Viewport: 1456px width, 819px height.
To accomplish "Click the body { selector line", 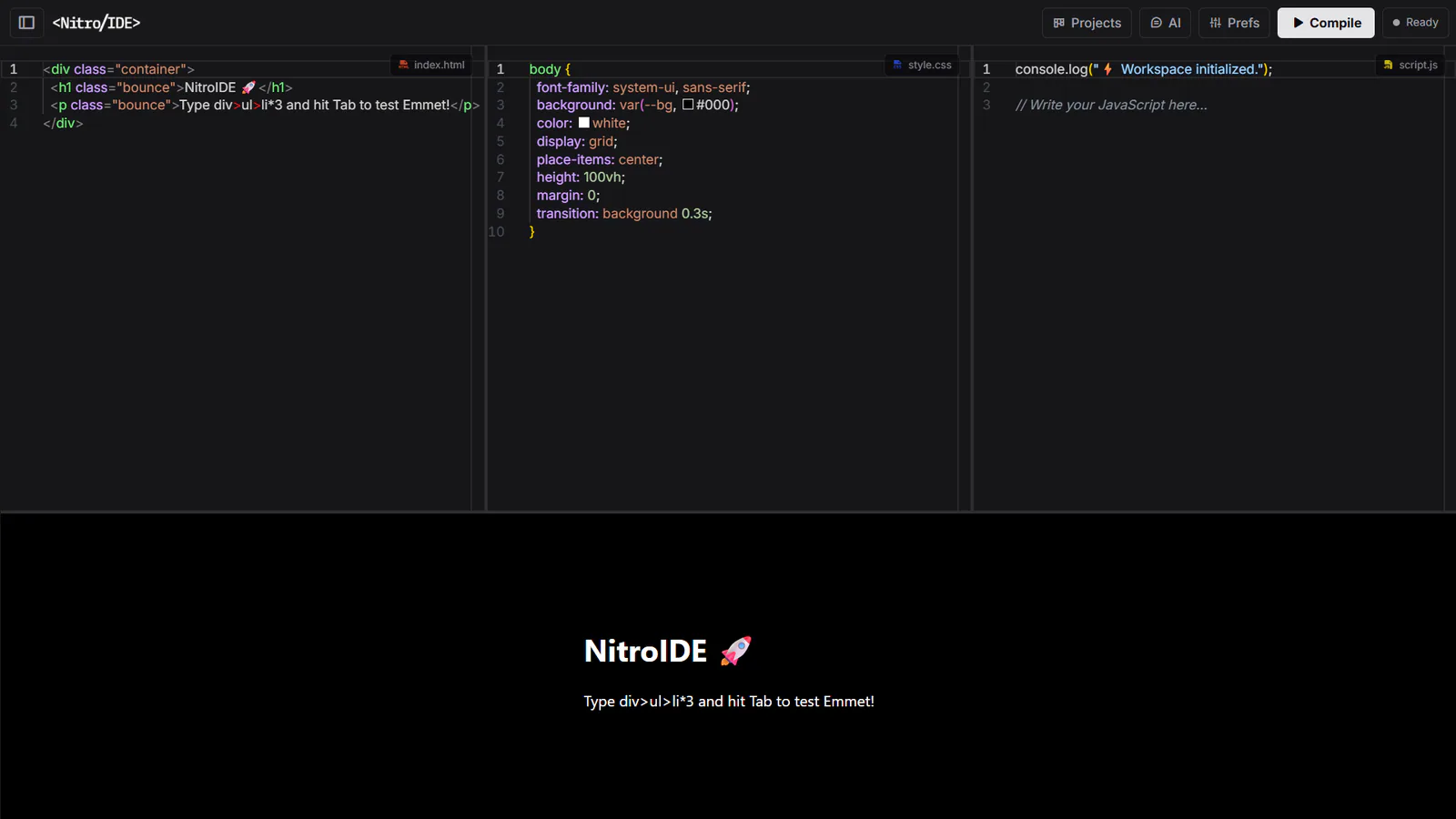I will coord(550,69).
